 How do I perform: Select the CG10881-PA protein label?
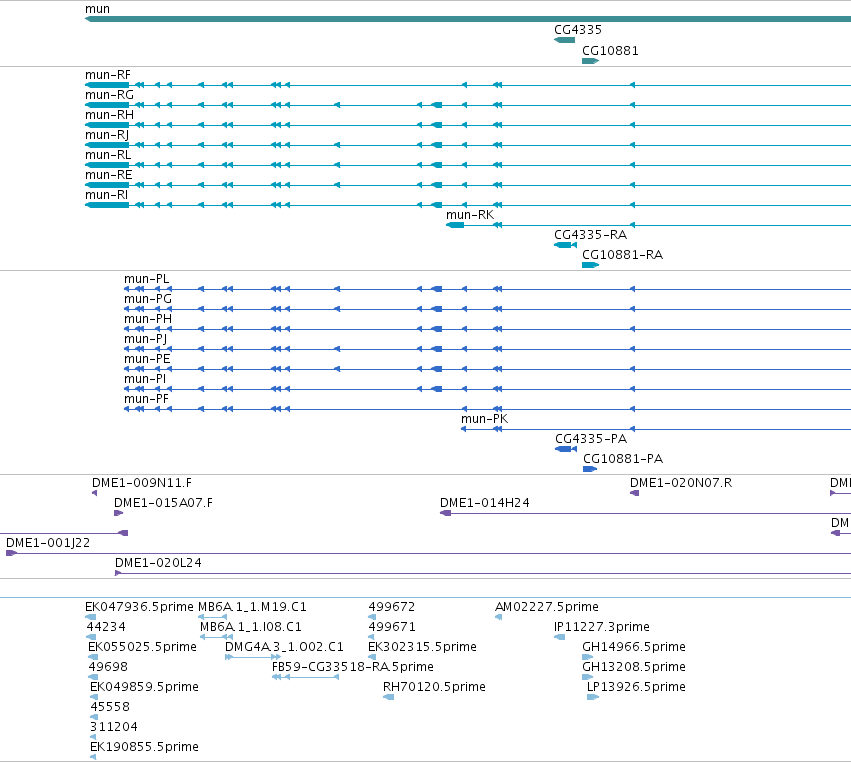[x=623, y=459]
